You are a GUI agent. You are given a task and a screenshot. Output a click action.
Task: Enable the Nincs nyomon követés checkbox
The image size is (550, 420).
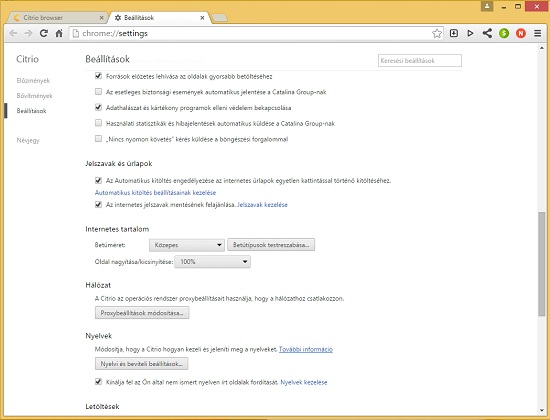click(x=98, y=139)
